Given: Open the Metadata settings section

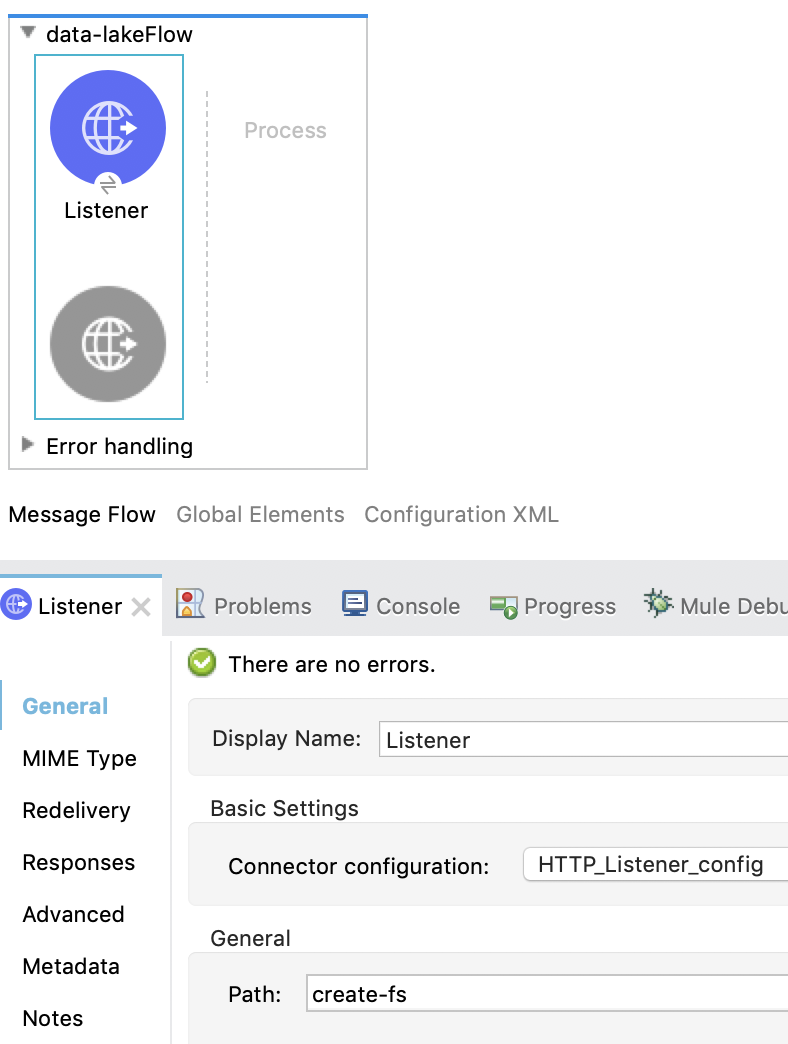Looking at the screenshot, I should tap(70, 967).
